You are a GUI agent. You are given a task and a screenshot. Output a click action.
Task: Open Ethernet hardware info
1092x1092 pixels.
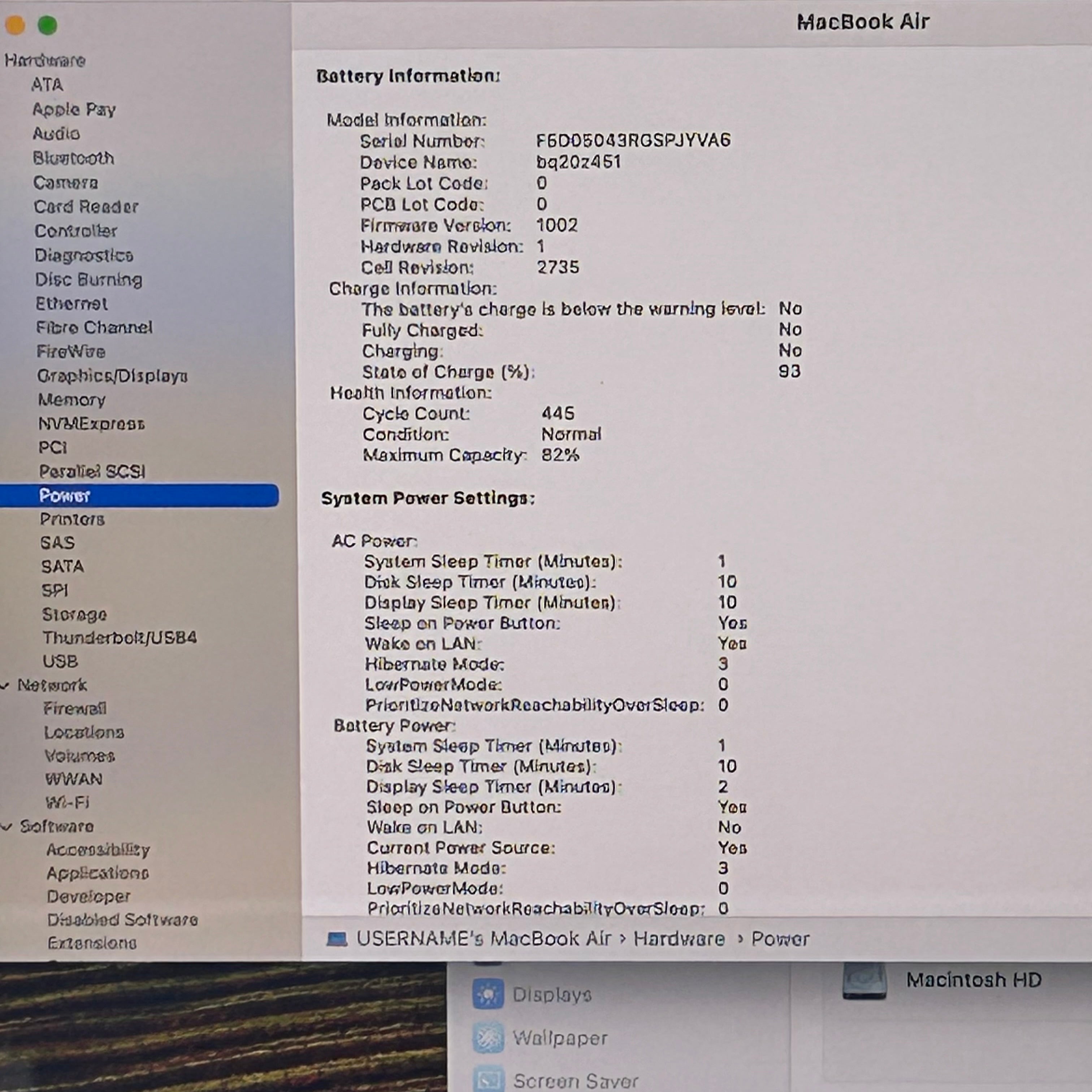[71, 304]
